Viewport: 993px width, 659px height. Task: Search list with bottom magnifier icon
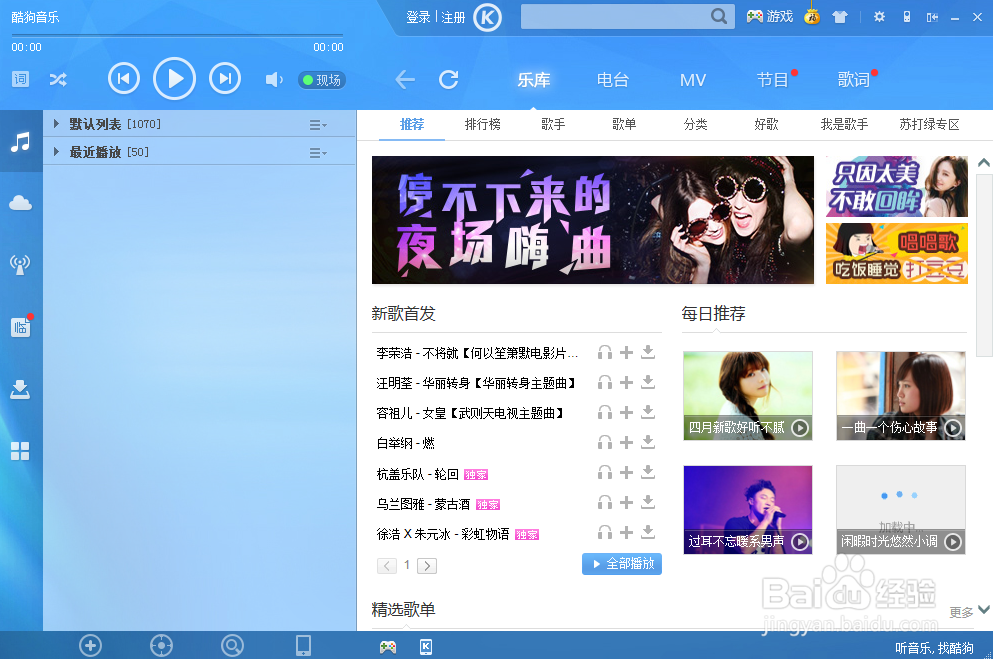coord(232,646)
